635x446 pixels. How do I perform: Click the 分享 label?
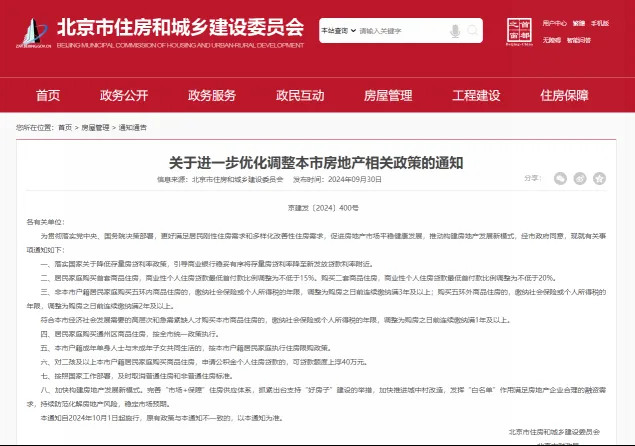click(533, 178)
